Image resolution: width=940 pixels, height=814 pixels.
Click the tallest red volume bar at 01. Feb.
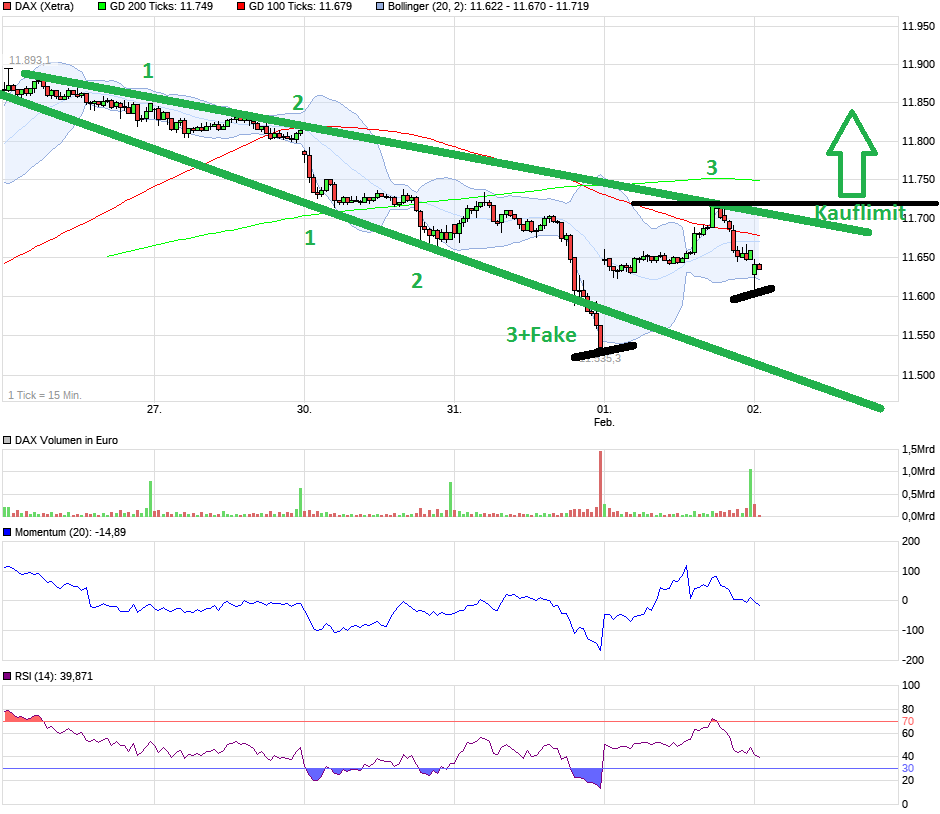click(x=600, y=484)
